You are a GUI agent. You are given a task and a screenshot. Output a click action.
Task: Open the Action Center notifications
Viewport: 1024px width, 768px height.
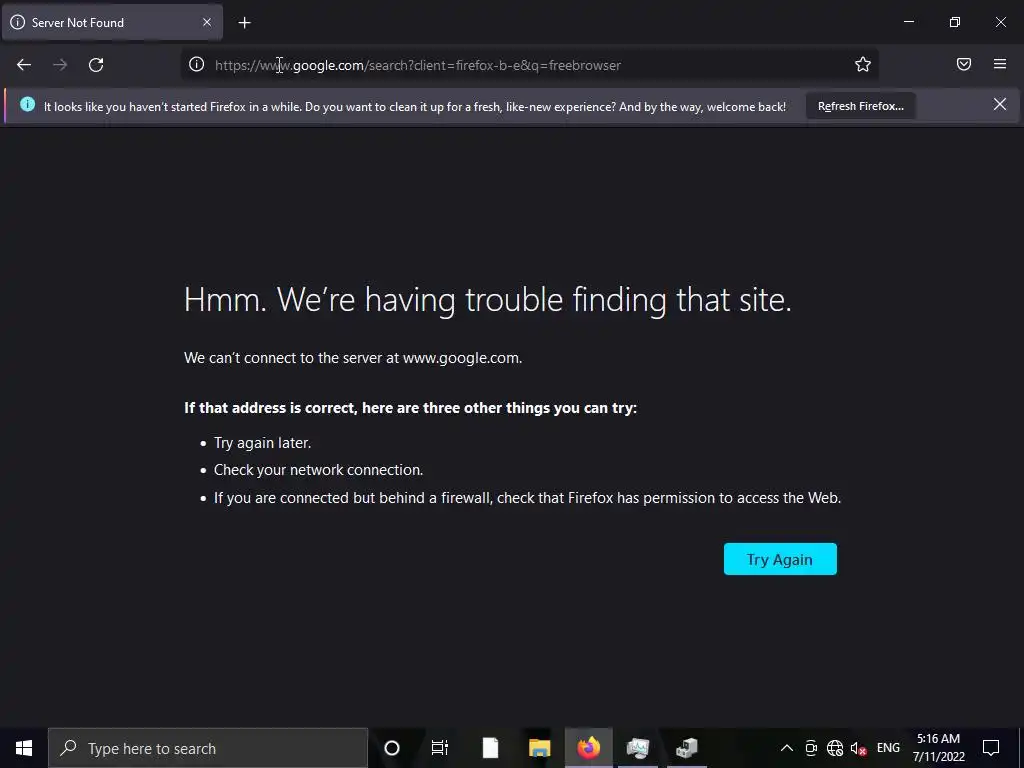tap(991, 748)
